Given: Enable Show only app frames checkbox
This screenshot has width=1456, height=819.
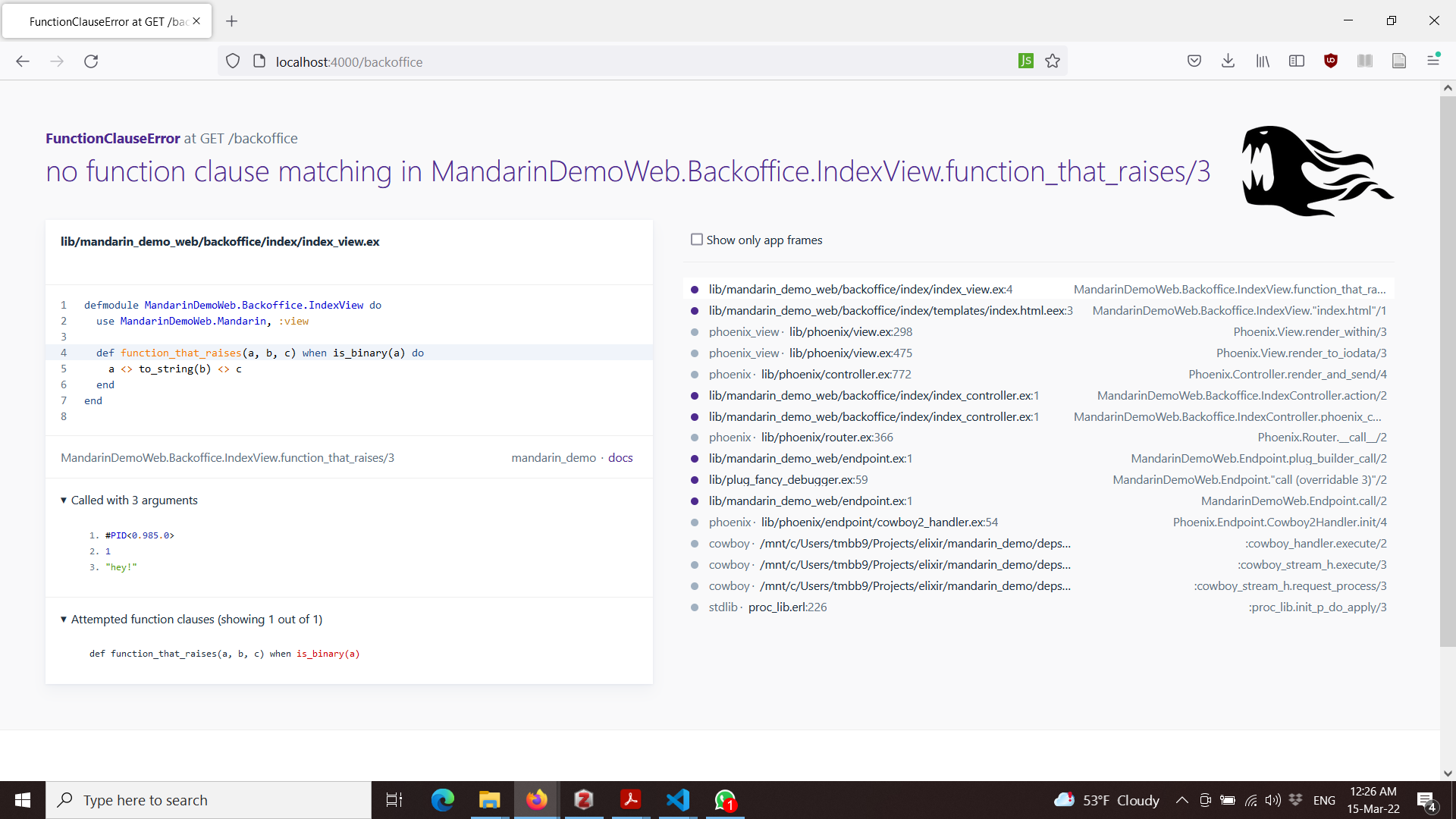Looking at the screenshot, I should [x=697, y=240].
